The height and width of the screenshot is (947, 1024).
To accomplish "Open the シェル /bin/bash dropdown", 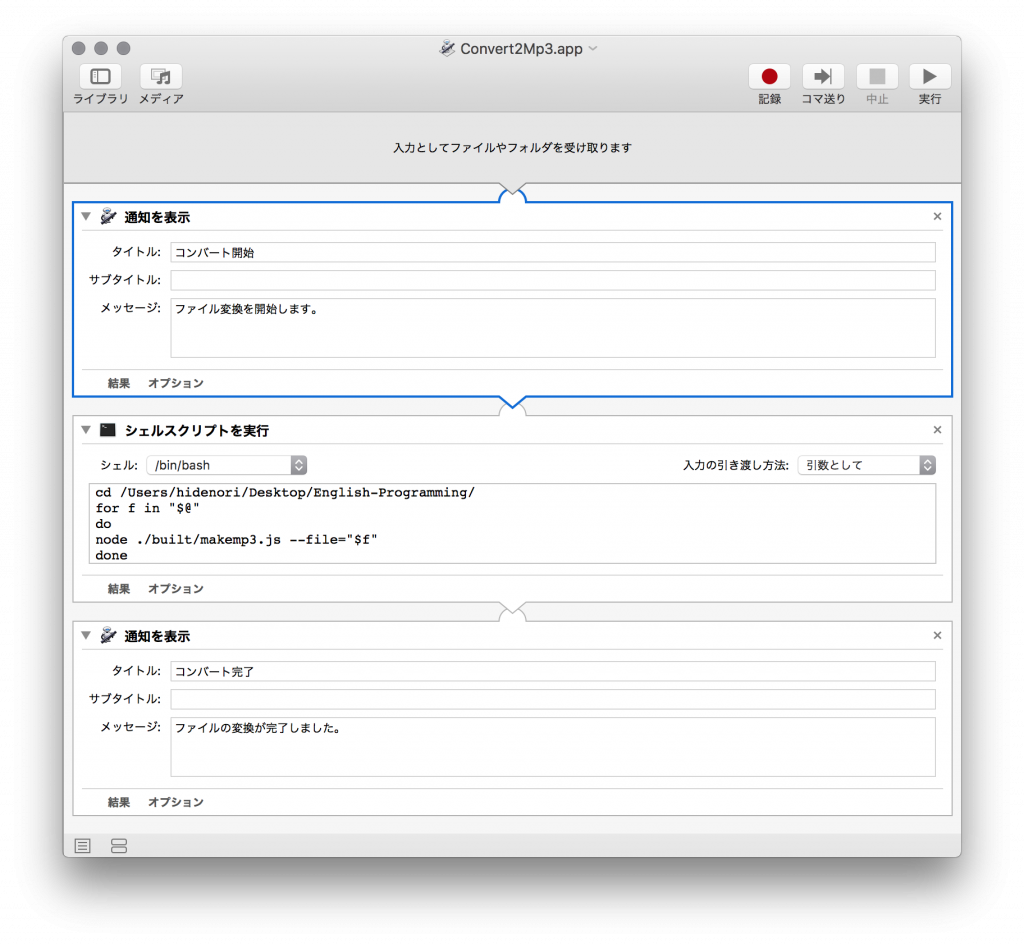I will point(227,465).
